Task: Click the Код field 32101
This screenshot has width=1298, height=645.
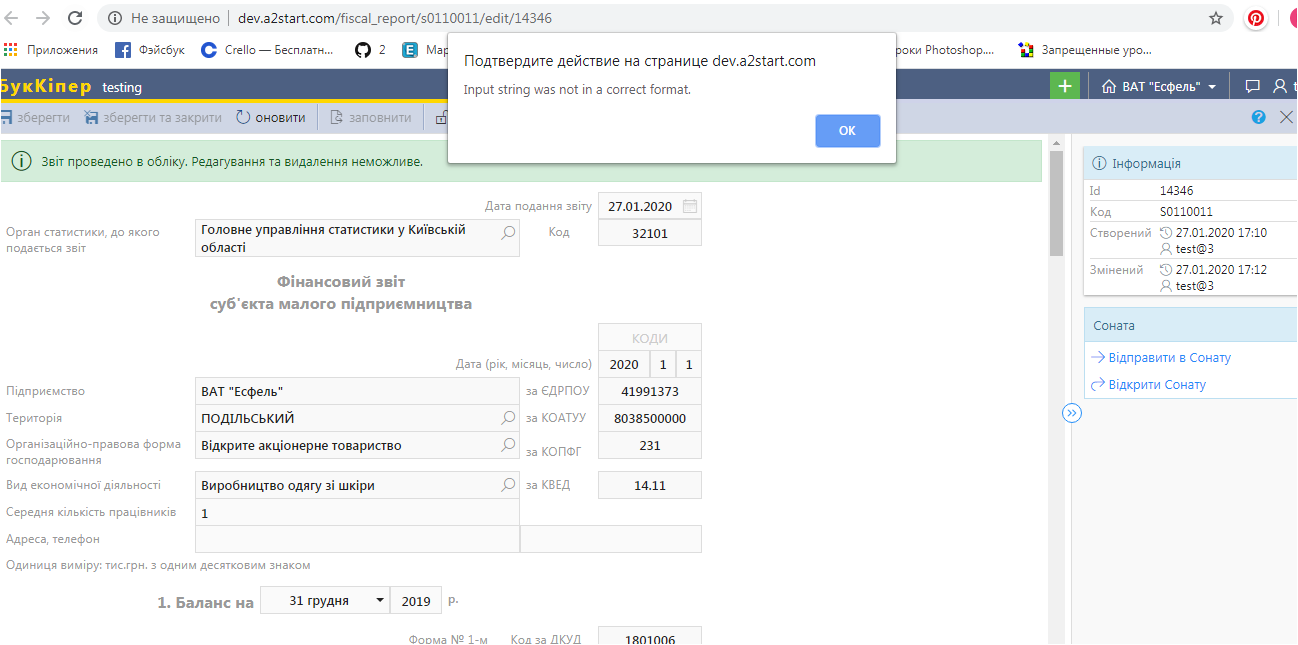Action: tap(650, 232)
